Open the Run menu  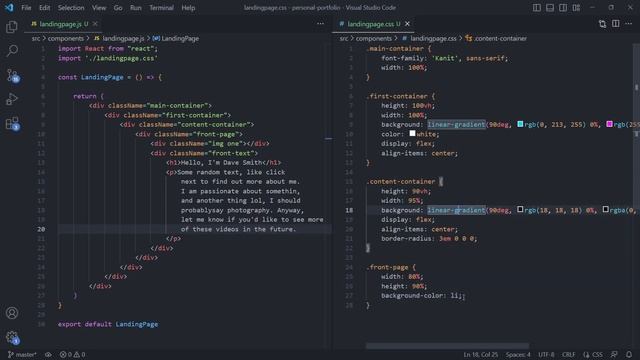tap(136, 7)
